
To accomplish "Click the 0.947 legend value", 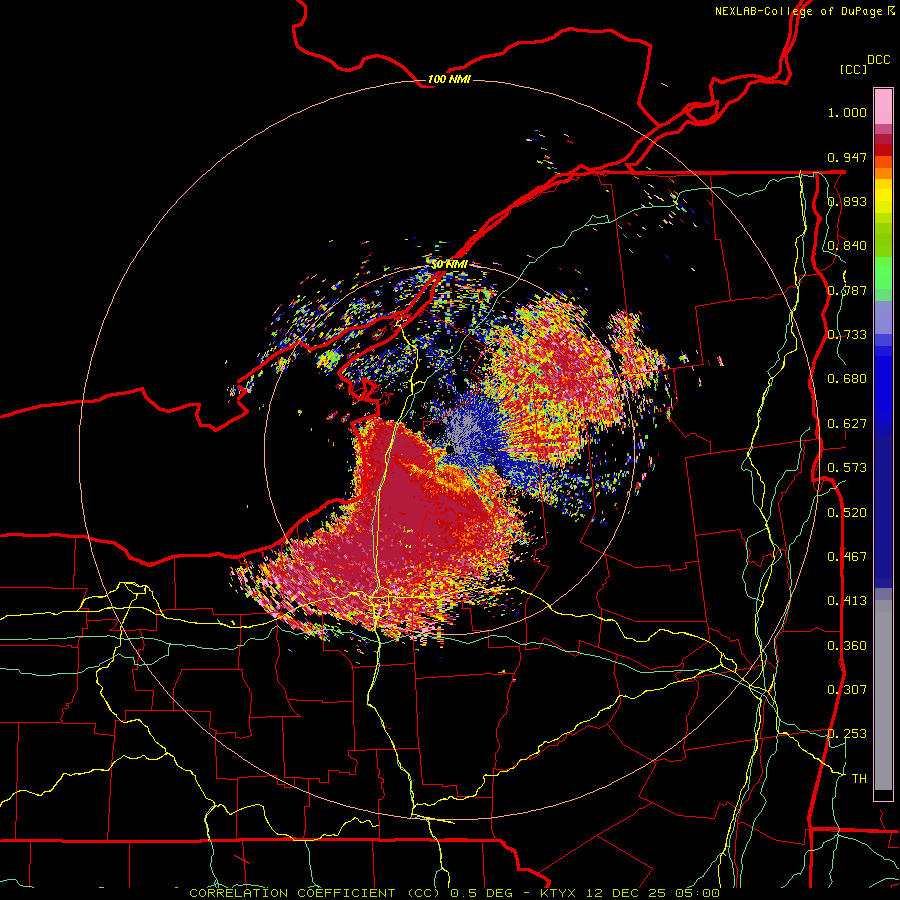I will tap(847, 157).
